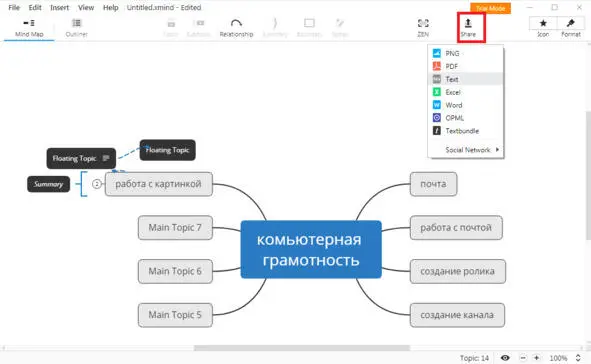Choose Textbundle export option

click(x=465, y=131)
